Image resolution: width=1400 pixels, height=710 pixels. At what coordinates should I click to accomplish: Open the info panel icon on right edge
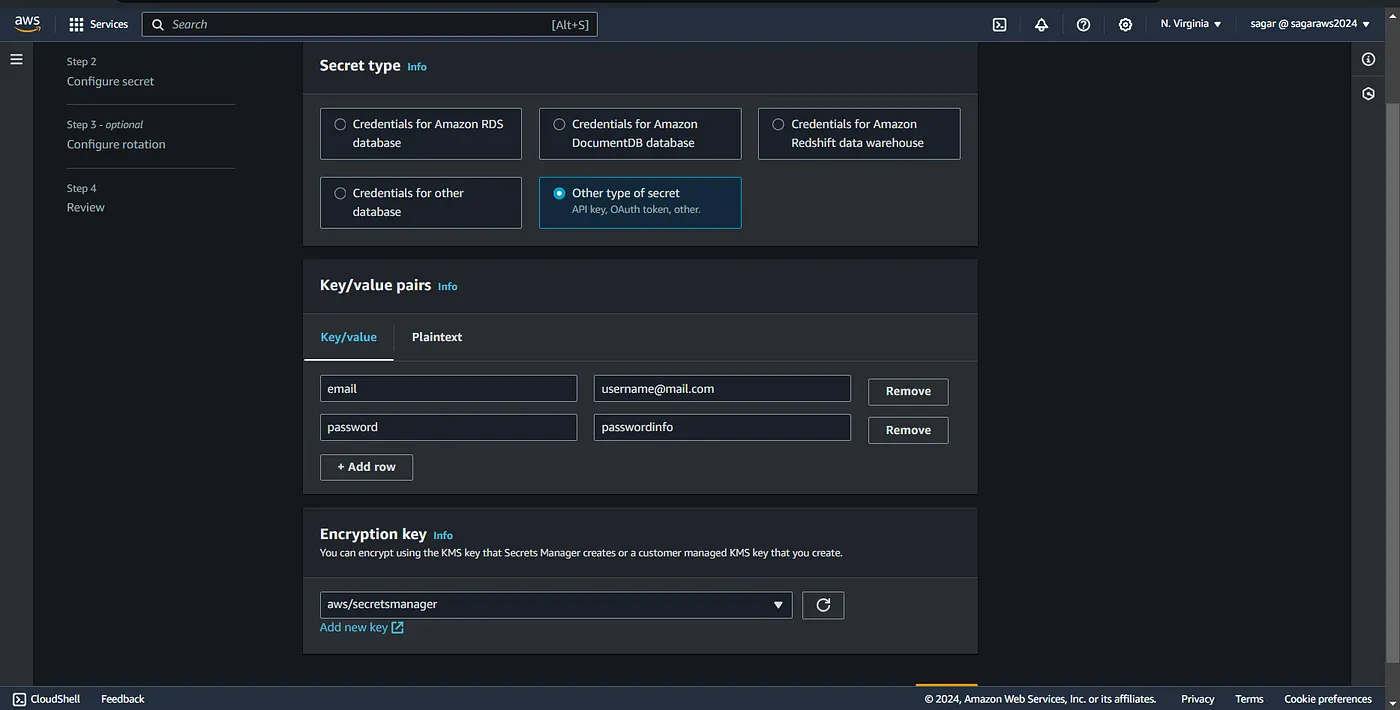click(1368, 59)
